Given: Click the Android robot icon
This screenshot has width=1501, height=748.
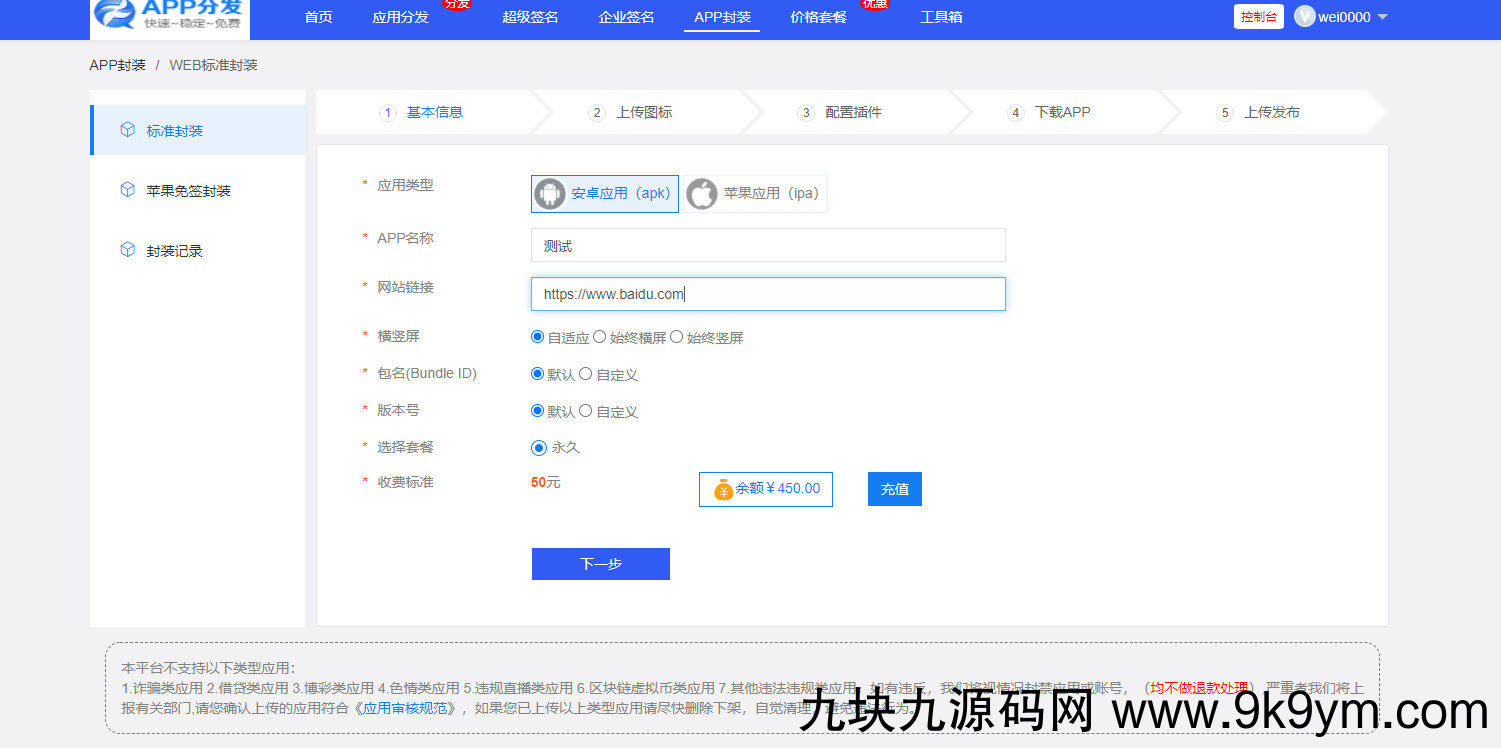Looking at the screenshot, I should [550, 194].
